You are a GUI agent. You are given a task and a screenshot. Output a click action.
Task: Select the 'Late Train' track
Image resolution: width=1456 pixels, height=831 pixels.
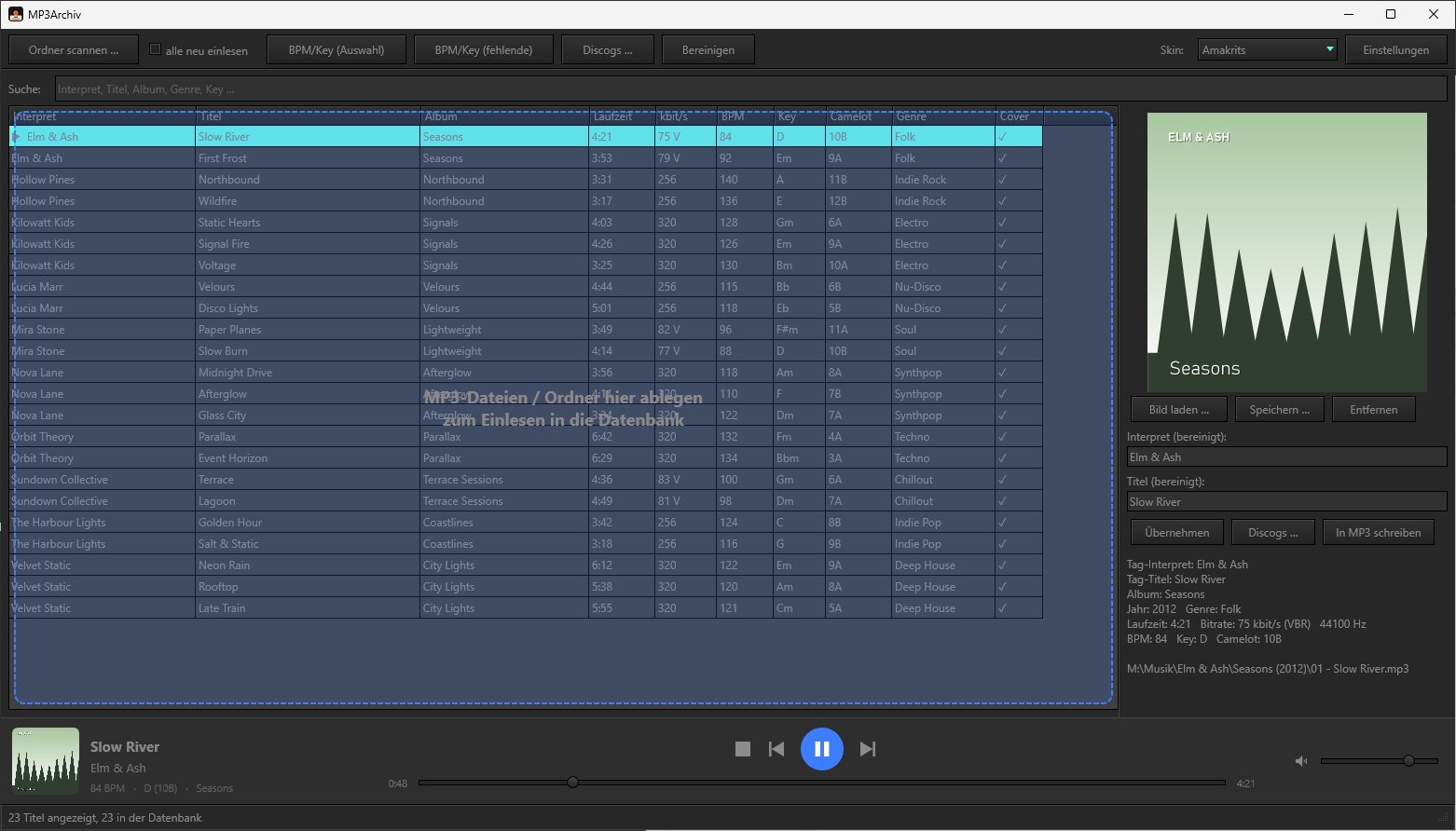pyautogui.click(x=526, y=608)
